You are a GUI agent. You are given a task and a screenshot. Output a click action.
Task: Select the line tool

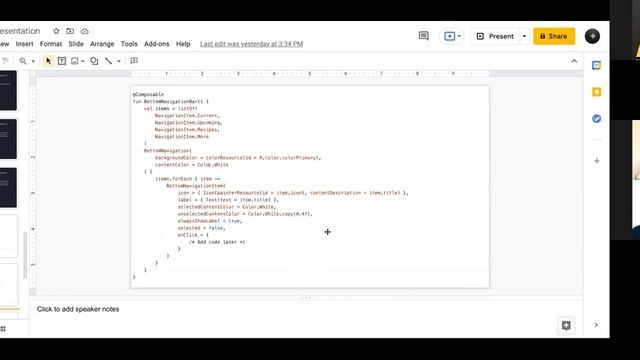pos(109,61)
